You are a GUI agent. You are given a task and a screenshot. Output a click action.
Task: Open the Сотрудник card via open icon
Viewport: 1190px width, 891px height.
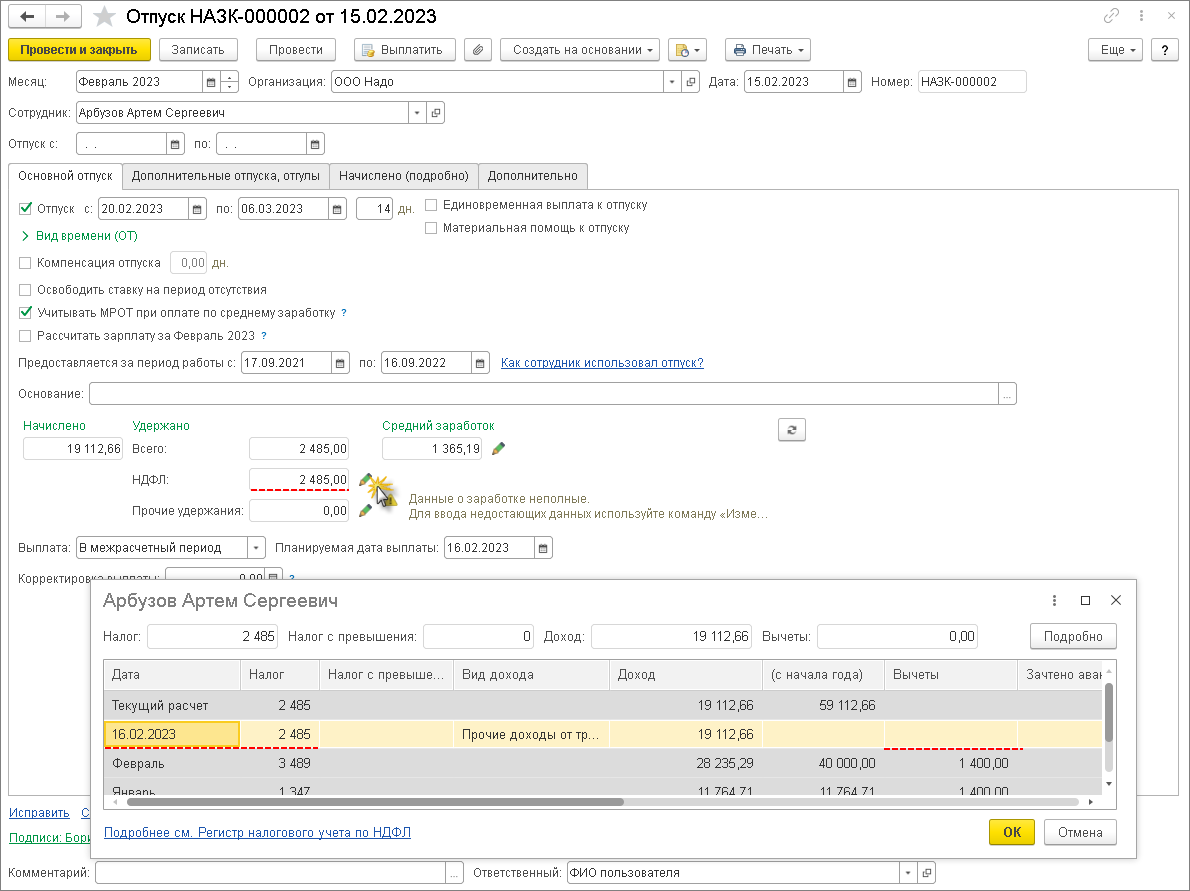pos(436,113)
